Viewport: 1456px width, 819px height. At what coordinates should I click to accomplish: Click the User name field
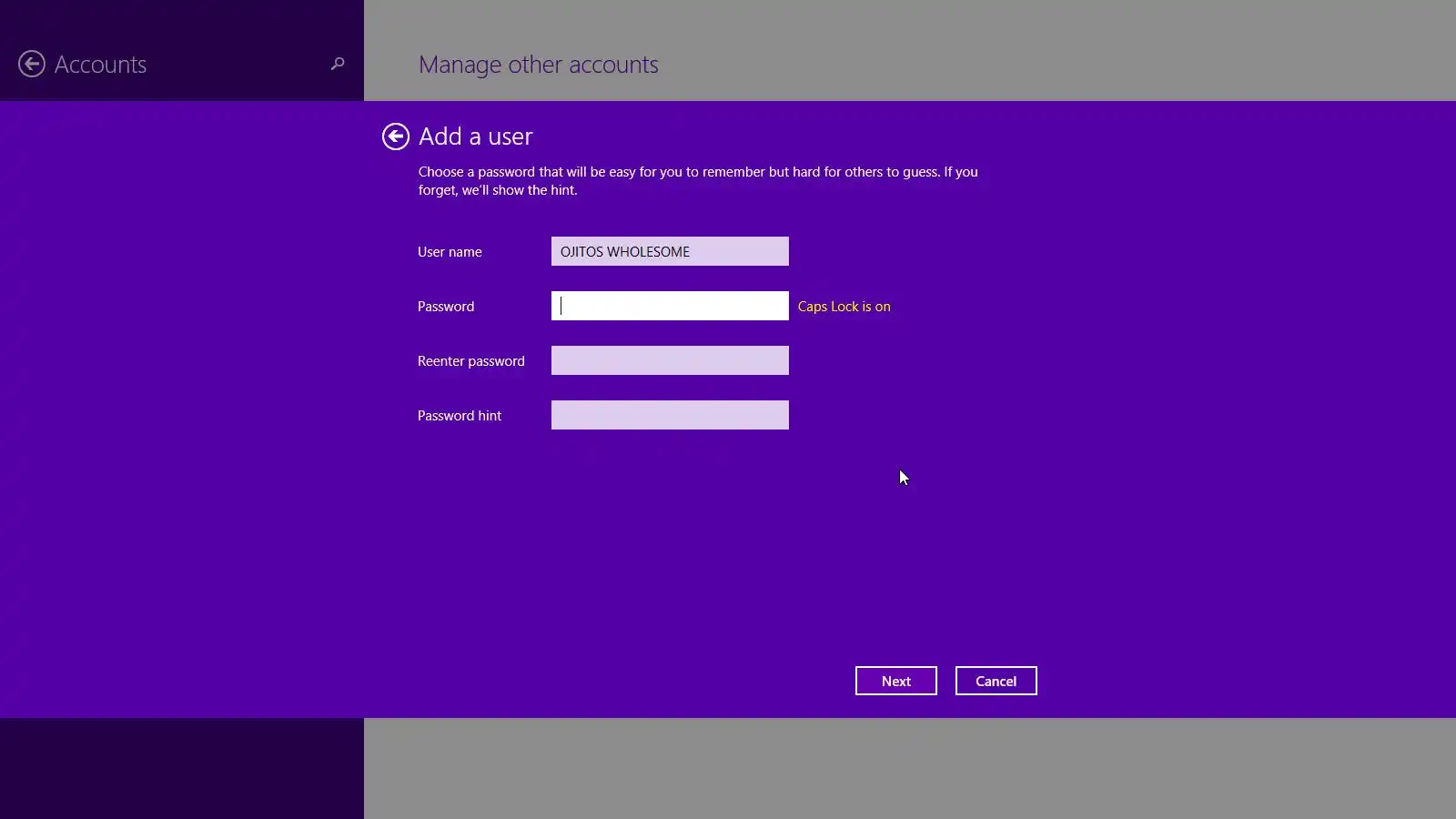670,251
